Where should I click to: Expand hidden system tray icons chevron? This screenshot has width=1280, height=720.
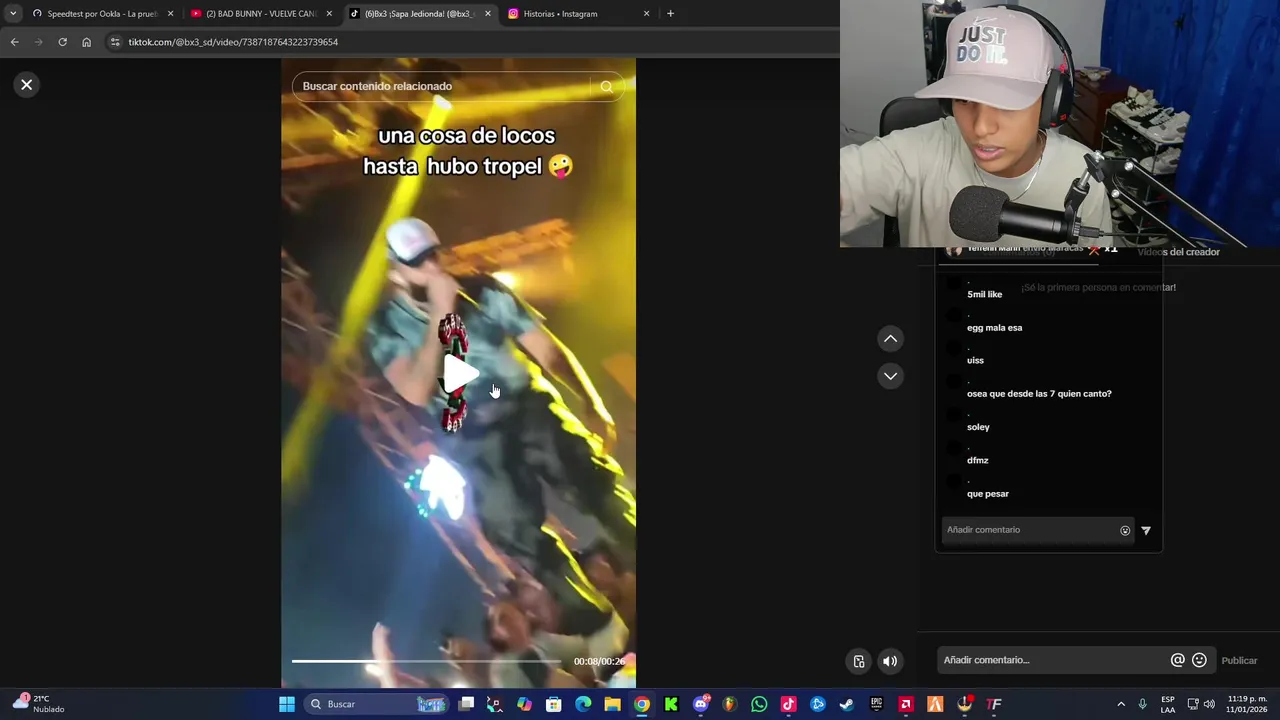click(1121, 704)
